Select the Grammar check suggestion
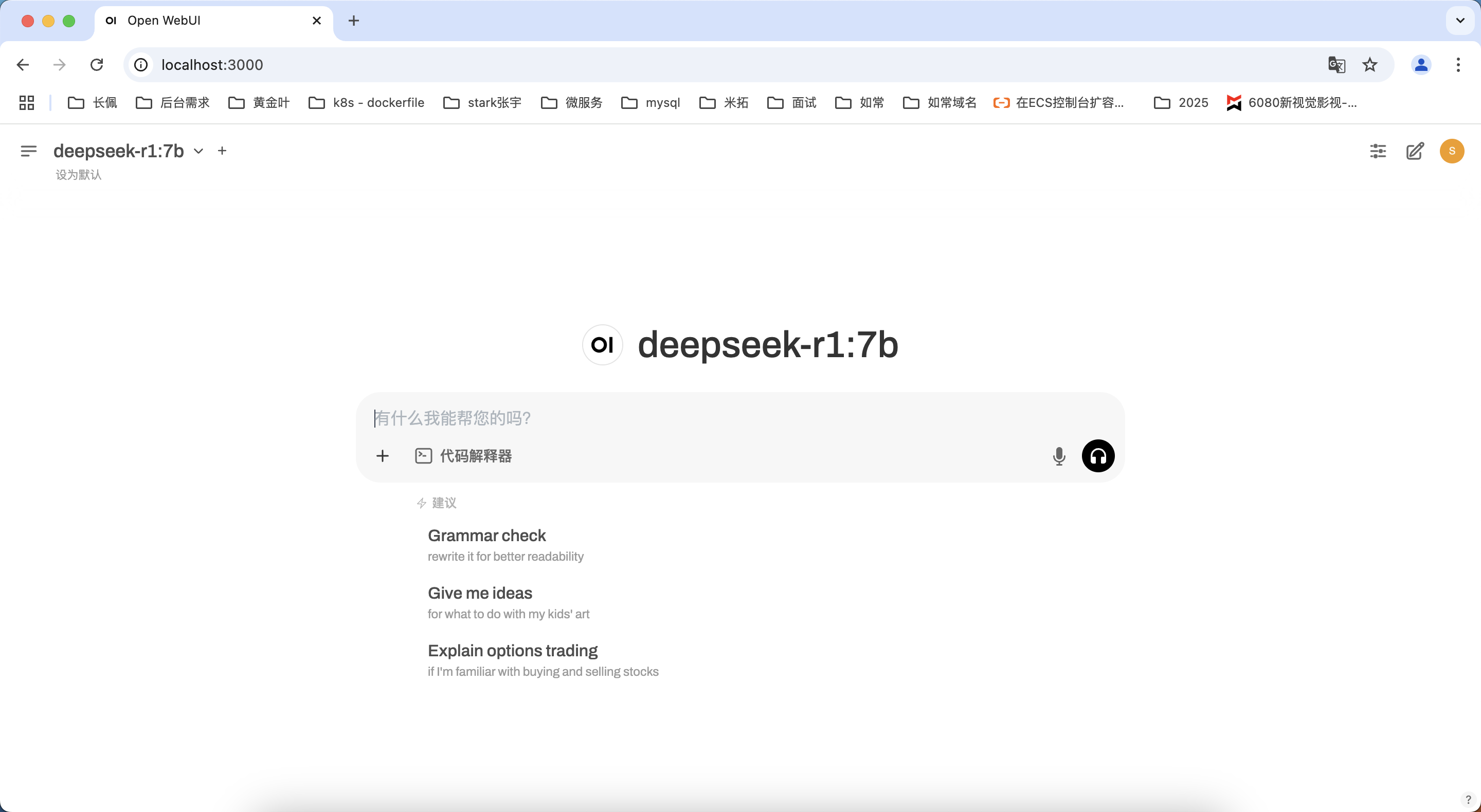This screenshot has width=1481, height=812. (x=505, y=544)
